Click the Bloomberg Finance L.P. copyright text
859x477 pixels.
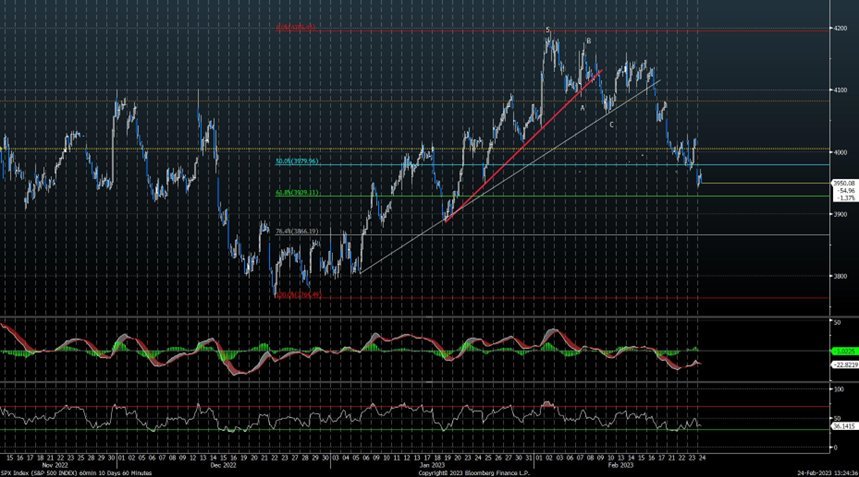click(x=474, y=473)
